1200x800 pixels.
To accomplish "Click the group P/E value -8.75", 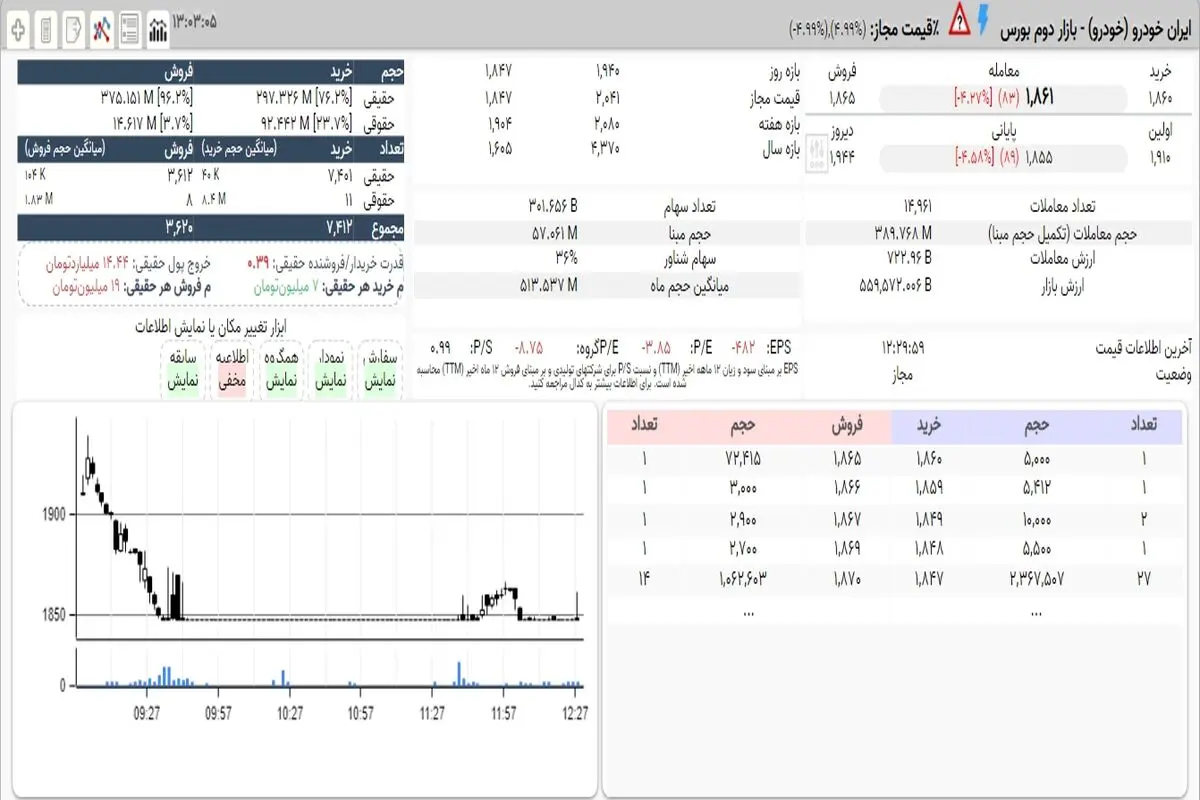I will 528,347.
